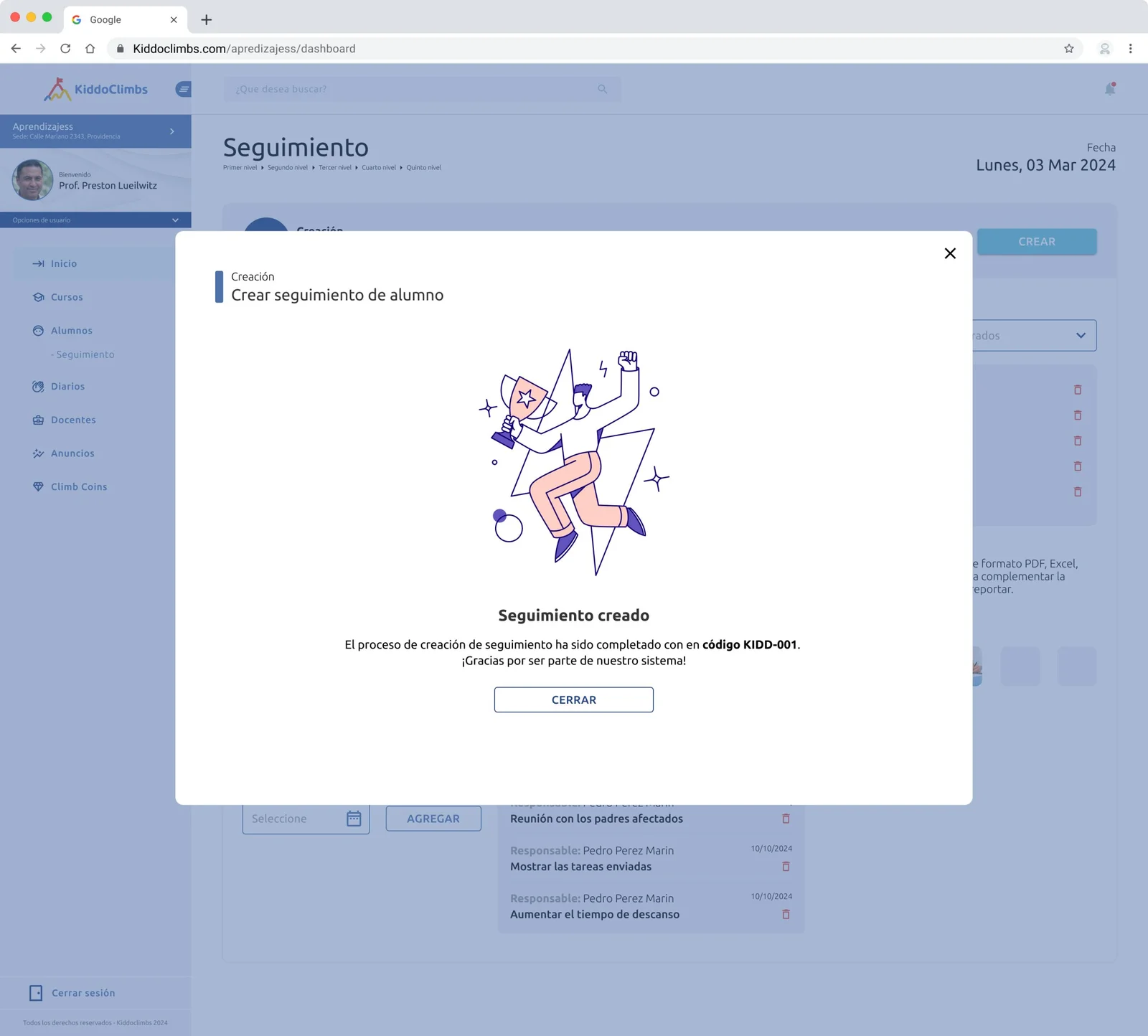This screenshot has height=1036, width=1148.
Task: Open the dropdown arrow below the CREAR button
Action: pyautogui.click(x=1081, y=336)
